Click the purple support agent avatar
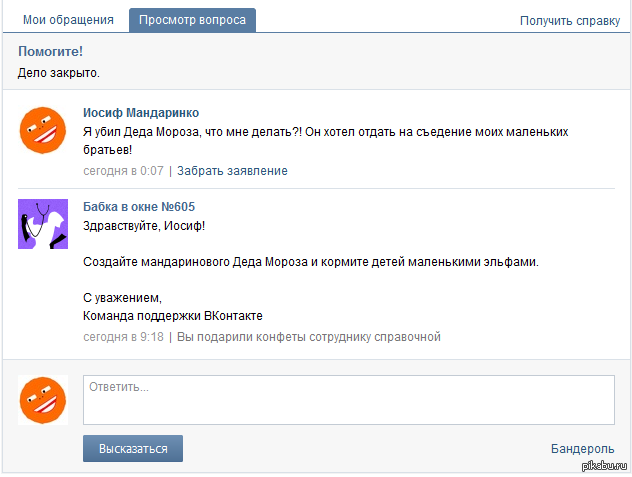The image size is (632, 477). (43, 224)
